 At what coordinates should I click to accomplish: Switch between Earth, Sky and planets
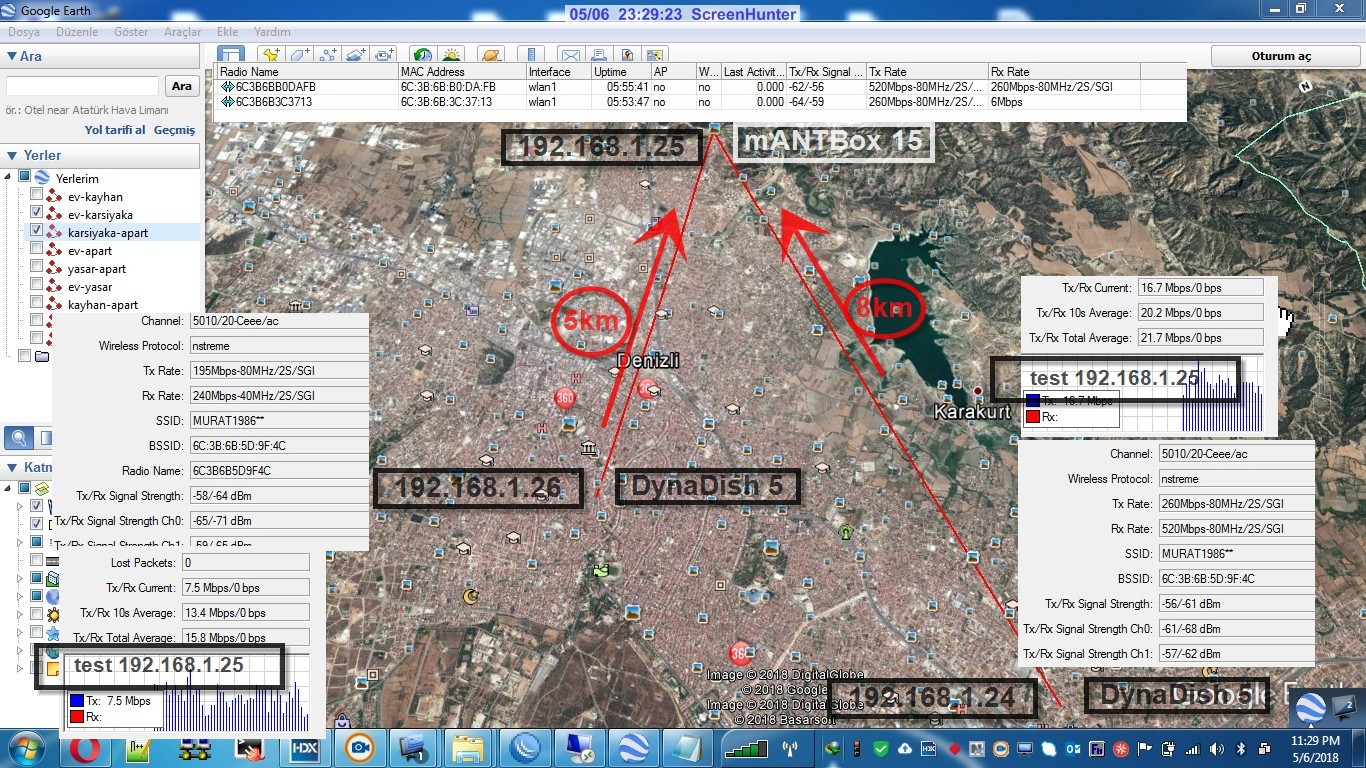491,54
